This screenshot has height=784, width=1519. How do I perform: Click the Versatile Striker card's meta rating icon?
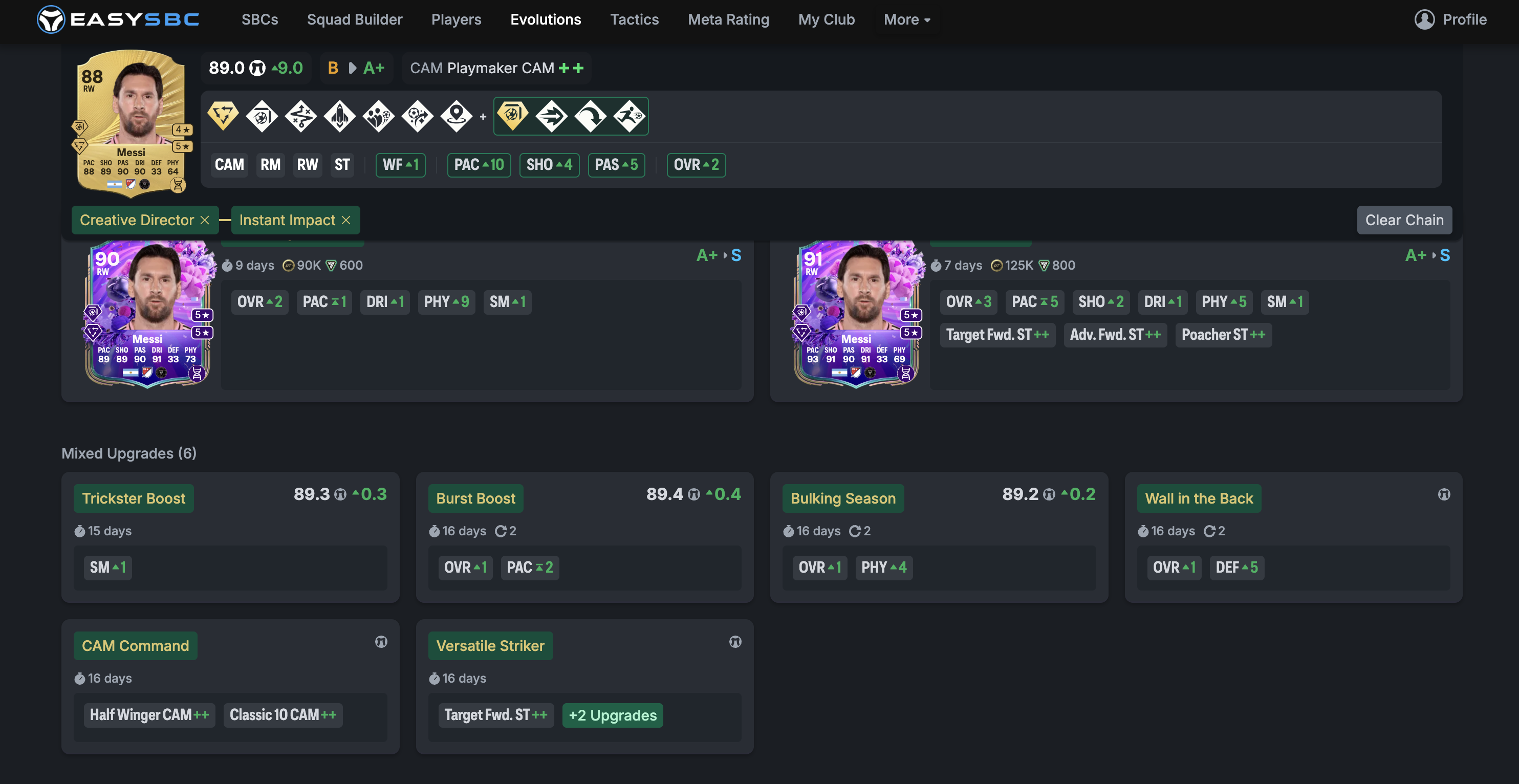pyautogui.click(x=735, y=642)
